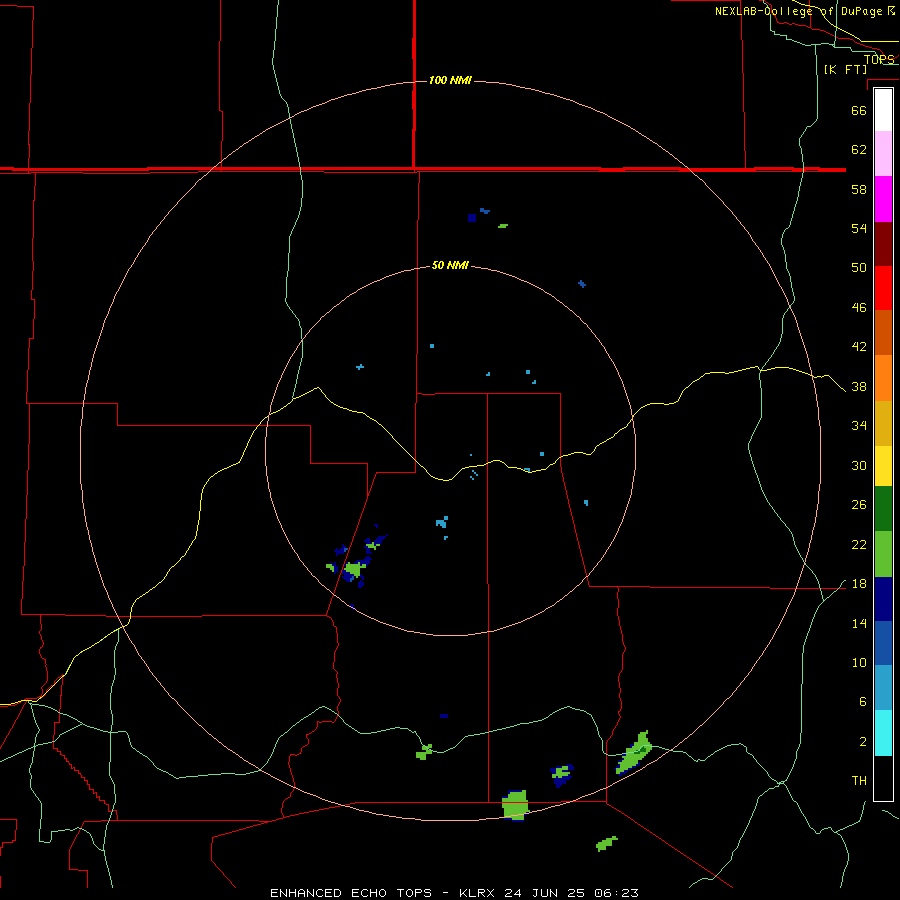Click the legend value 66
Viewport: 900px width, 900px height.
(x=859, y=110)
